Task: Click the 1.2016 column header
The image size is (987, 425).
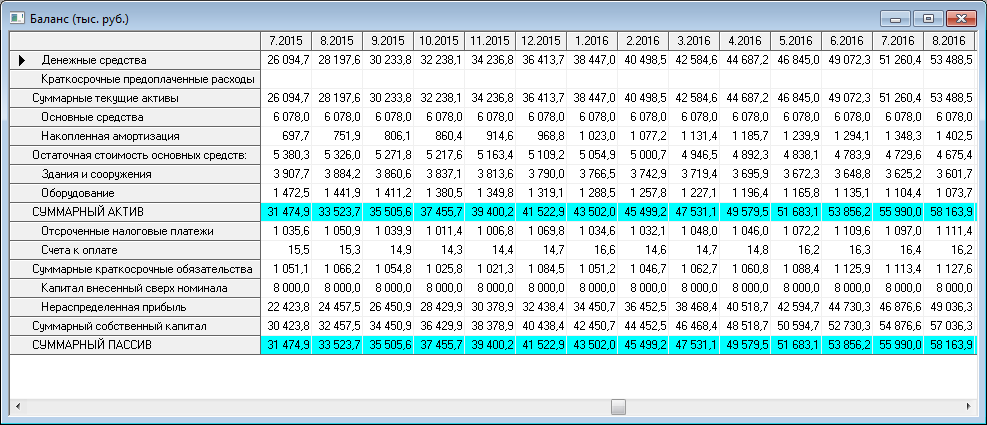Action: coord(592,41)
